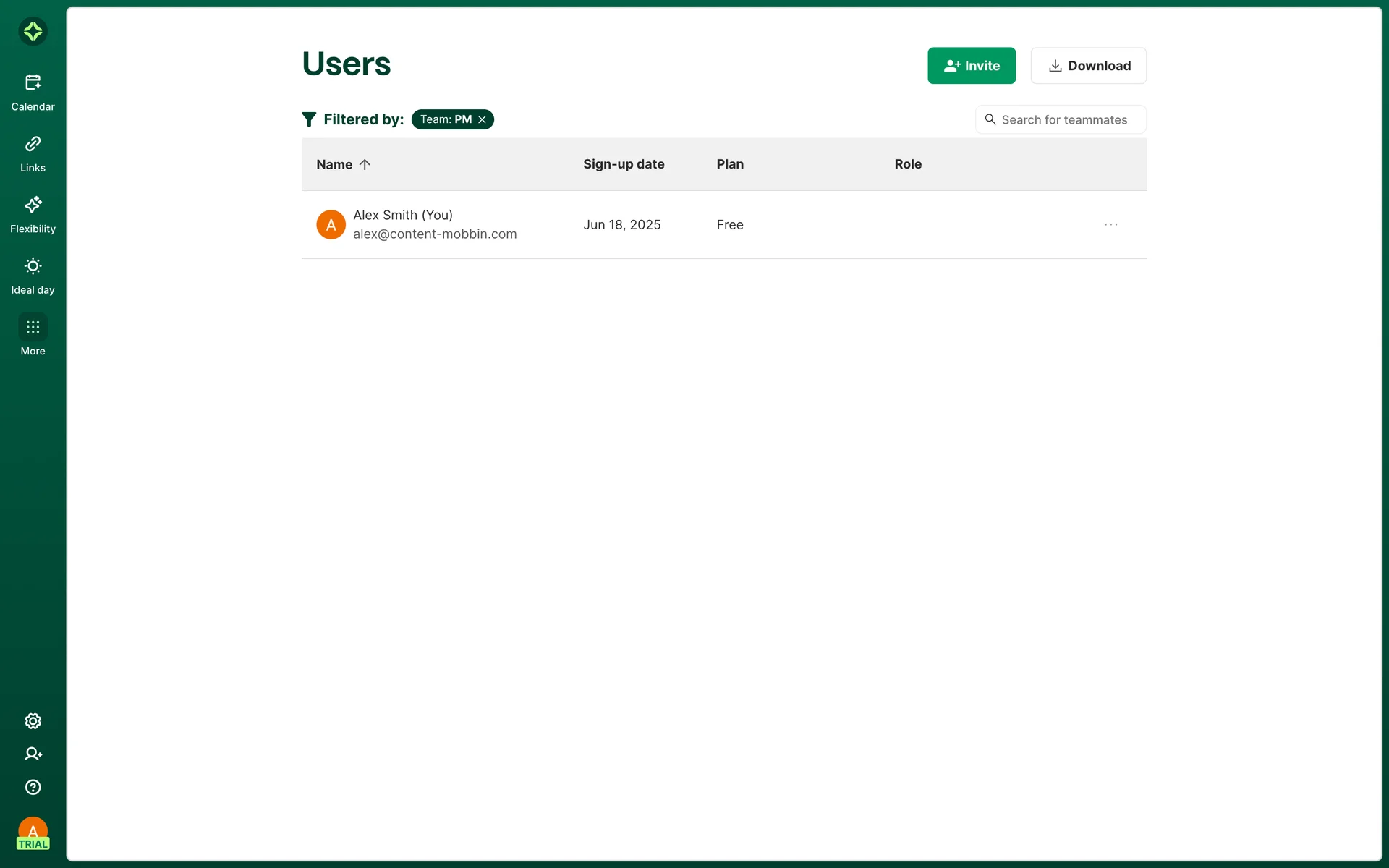Click the add teammate icon in the sidebar
The width and height of the screenshot is (1389, 868).
(x=33, y=754)
